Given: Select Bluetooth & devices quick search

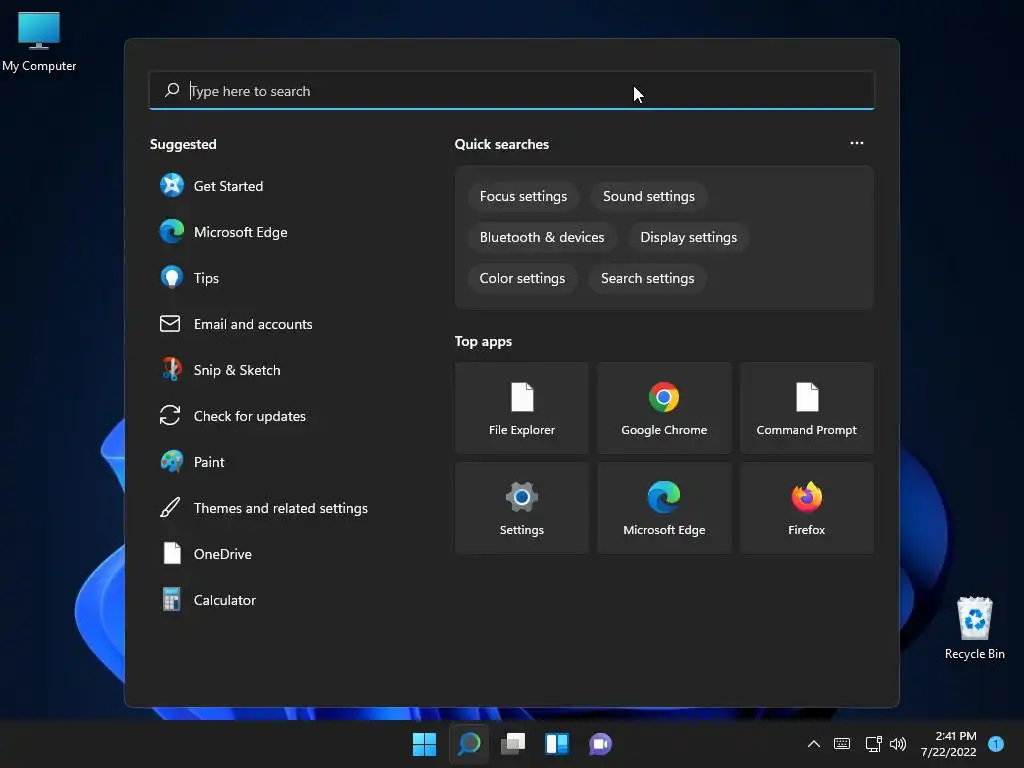Looking at the screenshot, I should coord(542,238).
